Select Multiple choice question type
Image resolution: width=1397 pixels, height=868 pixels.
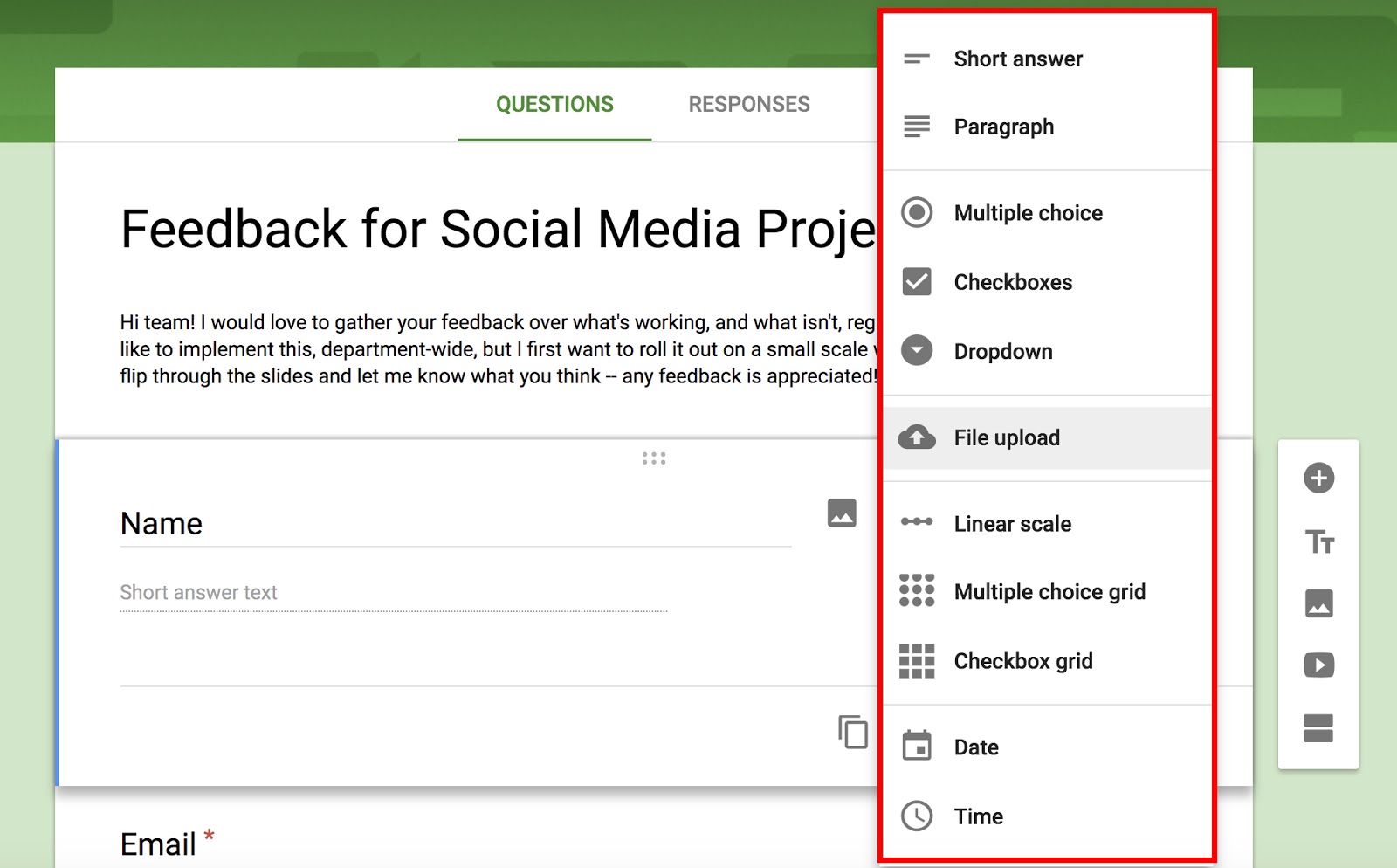point(1028,213)
